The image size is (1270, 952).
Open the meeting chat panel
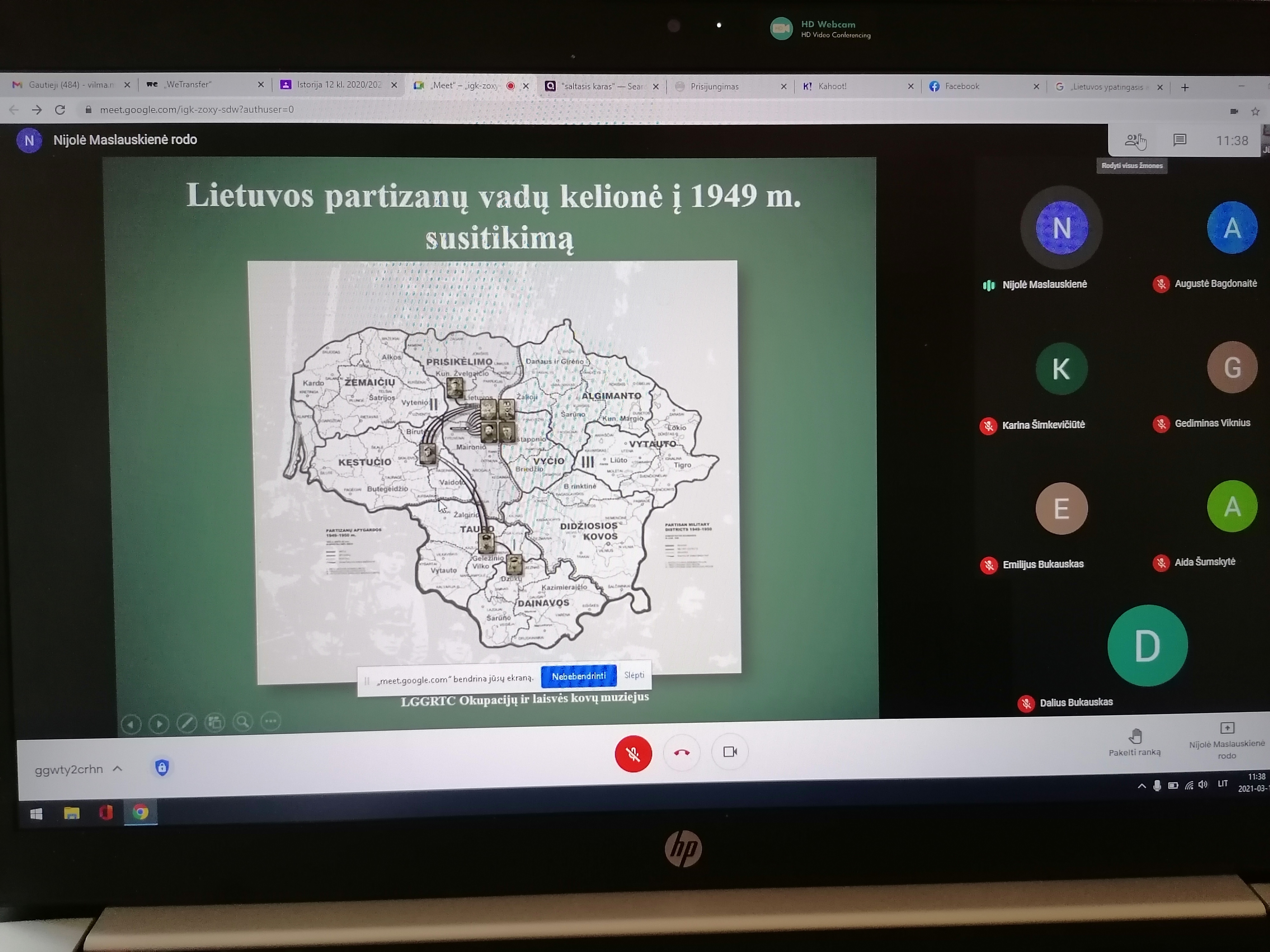point(1180,140)
